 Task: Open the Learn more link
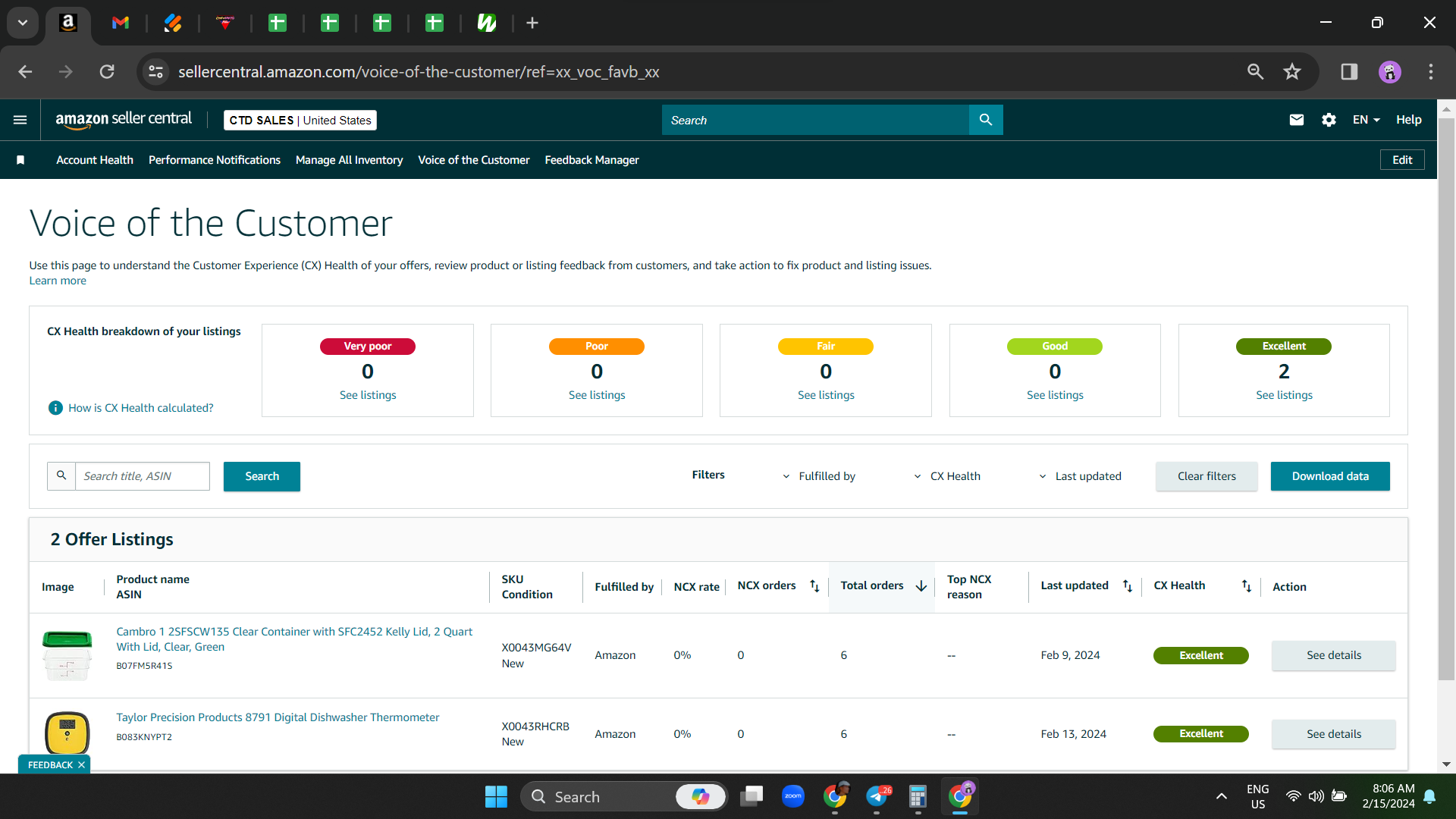click(x=58, y=281)
